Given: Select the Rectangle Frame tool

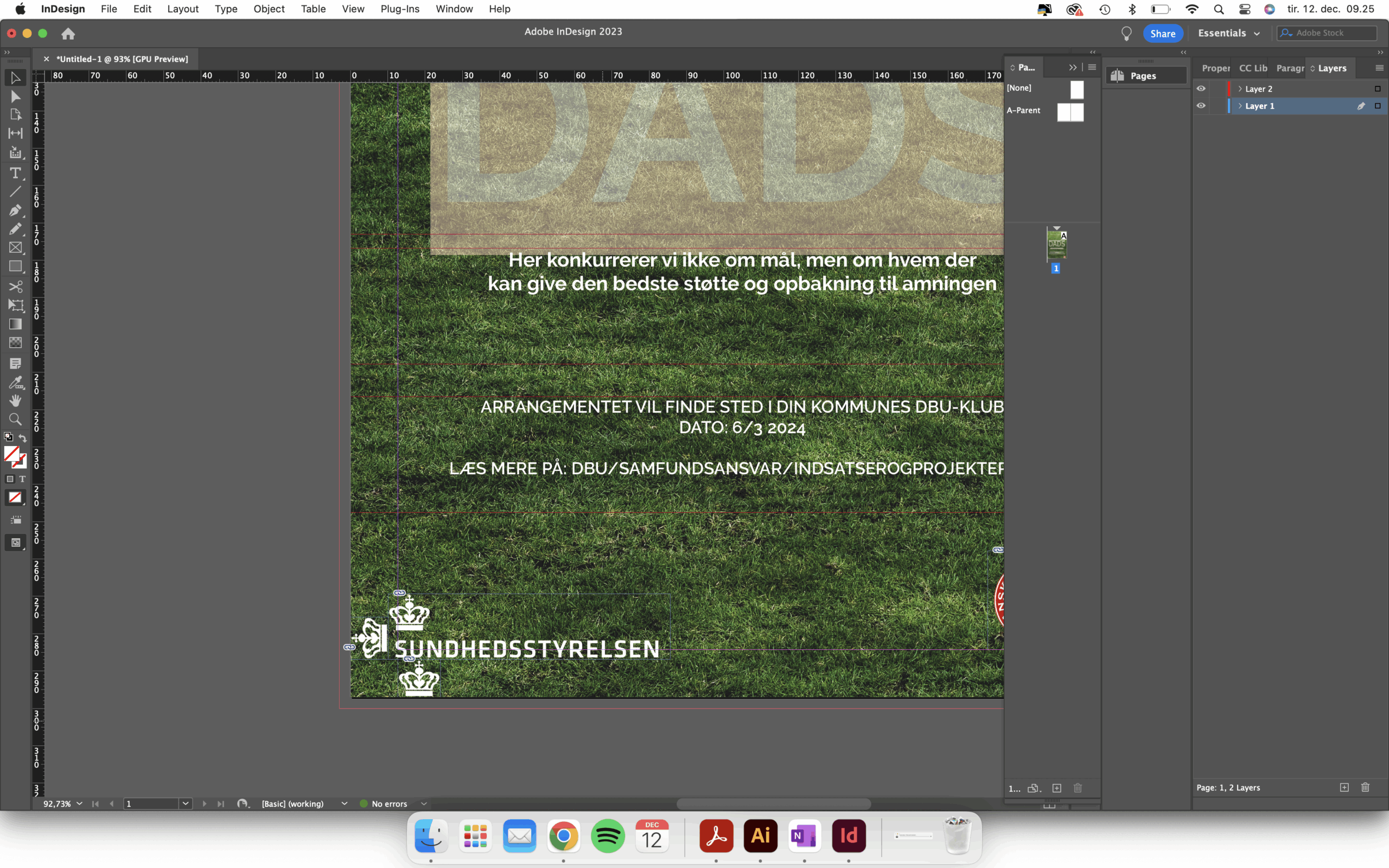Looking at the screenshot, I should 16,248.
